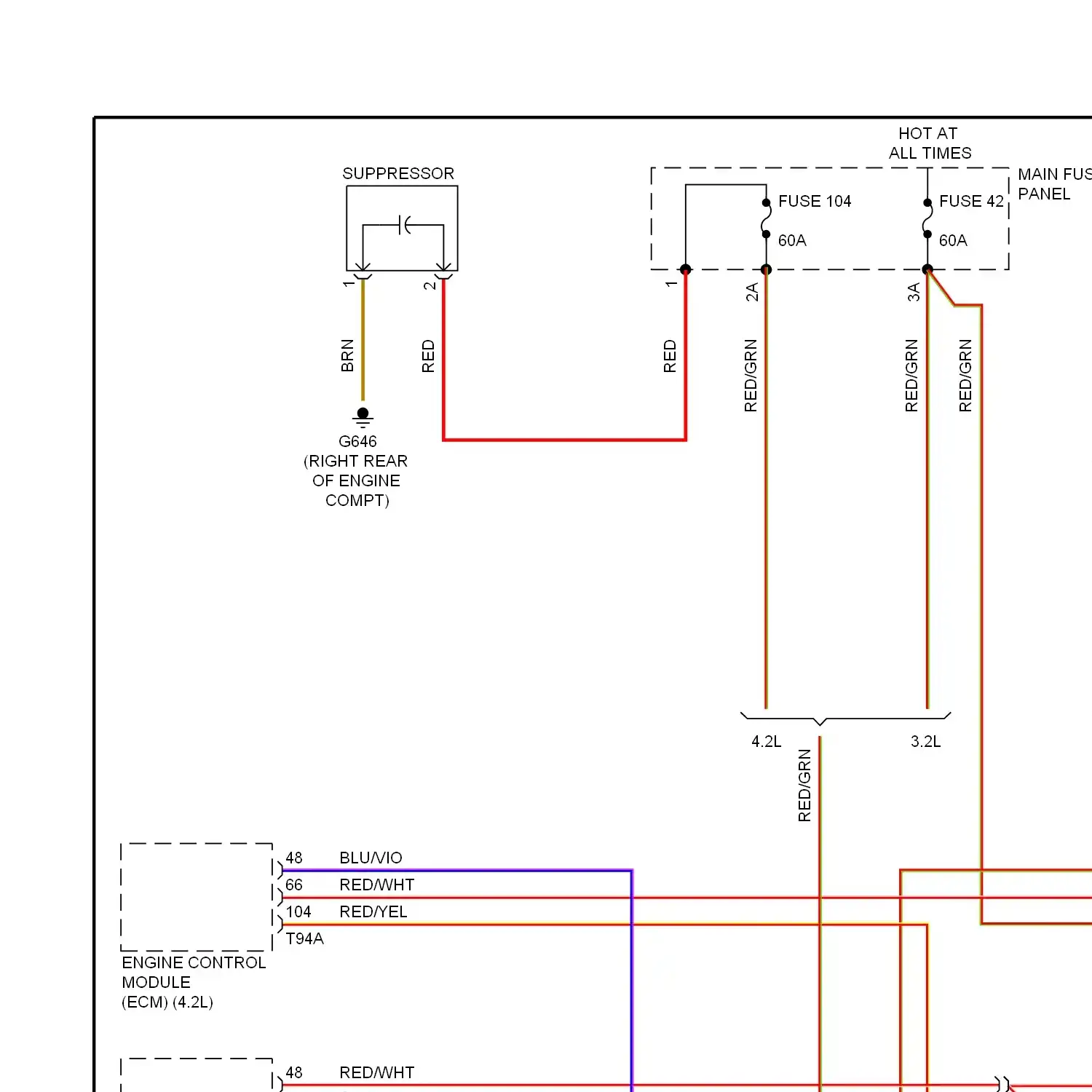Click the 3A connector pin label
The image size is (1092, 1092).
(x=914, y=292)
